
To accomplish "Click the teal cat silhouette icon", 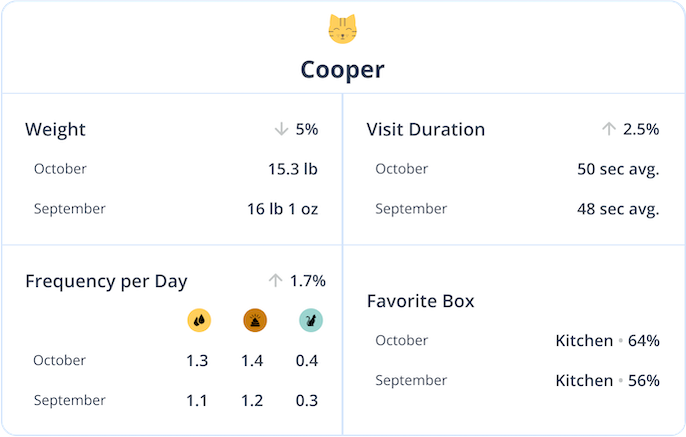I will point(311,320).
